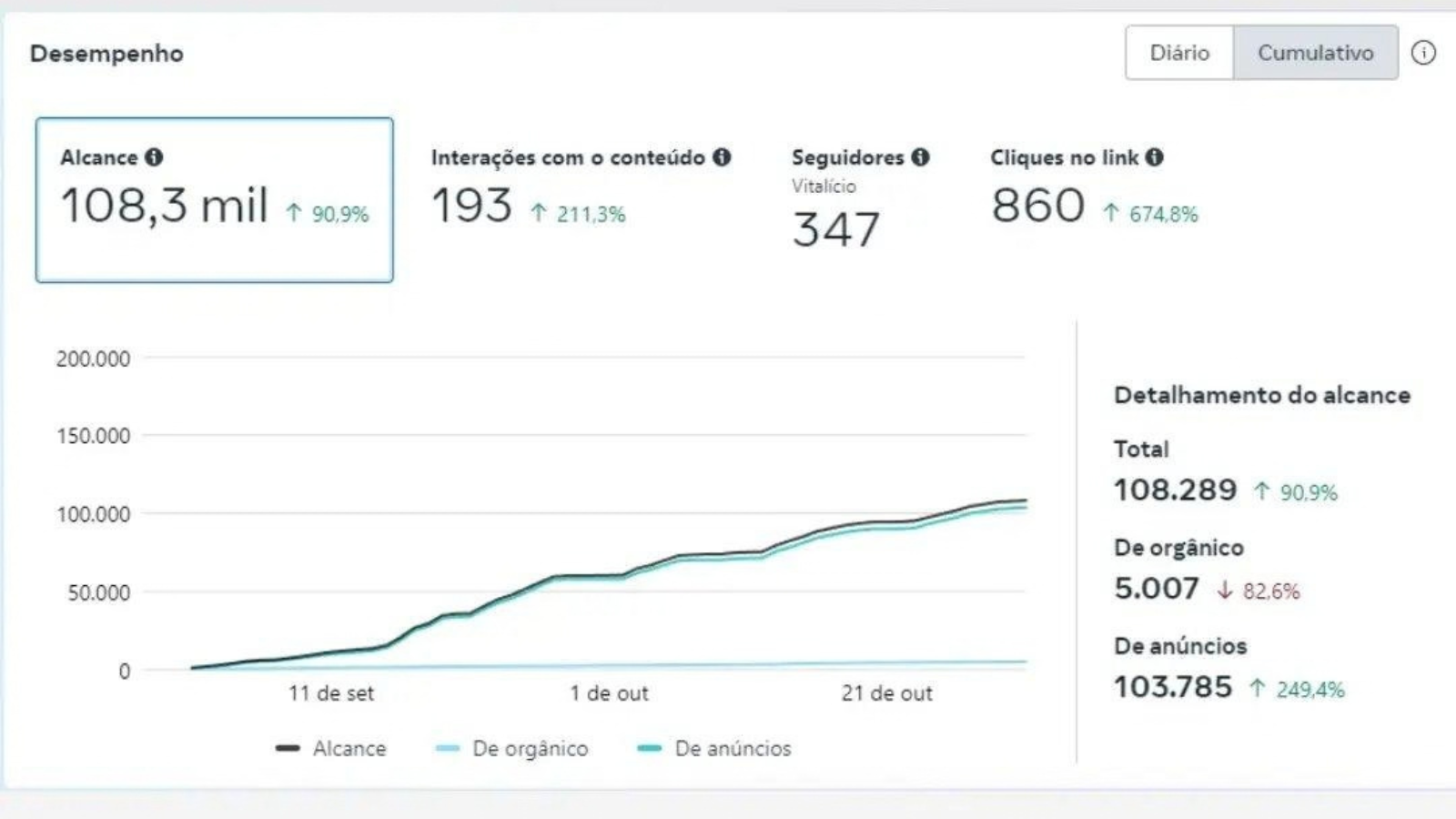
Task: Click the 211,3% increase indicator
Action: (579, 215)
